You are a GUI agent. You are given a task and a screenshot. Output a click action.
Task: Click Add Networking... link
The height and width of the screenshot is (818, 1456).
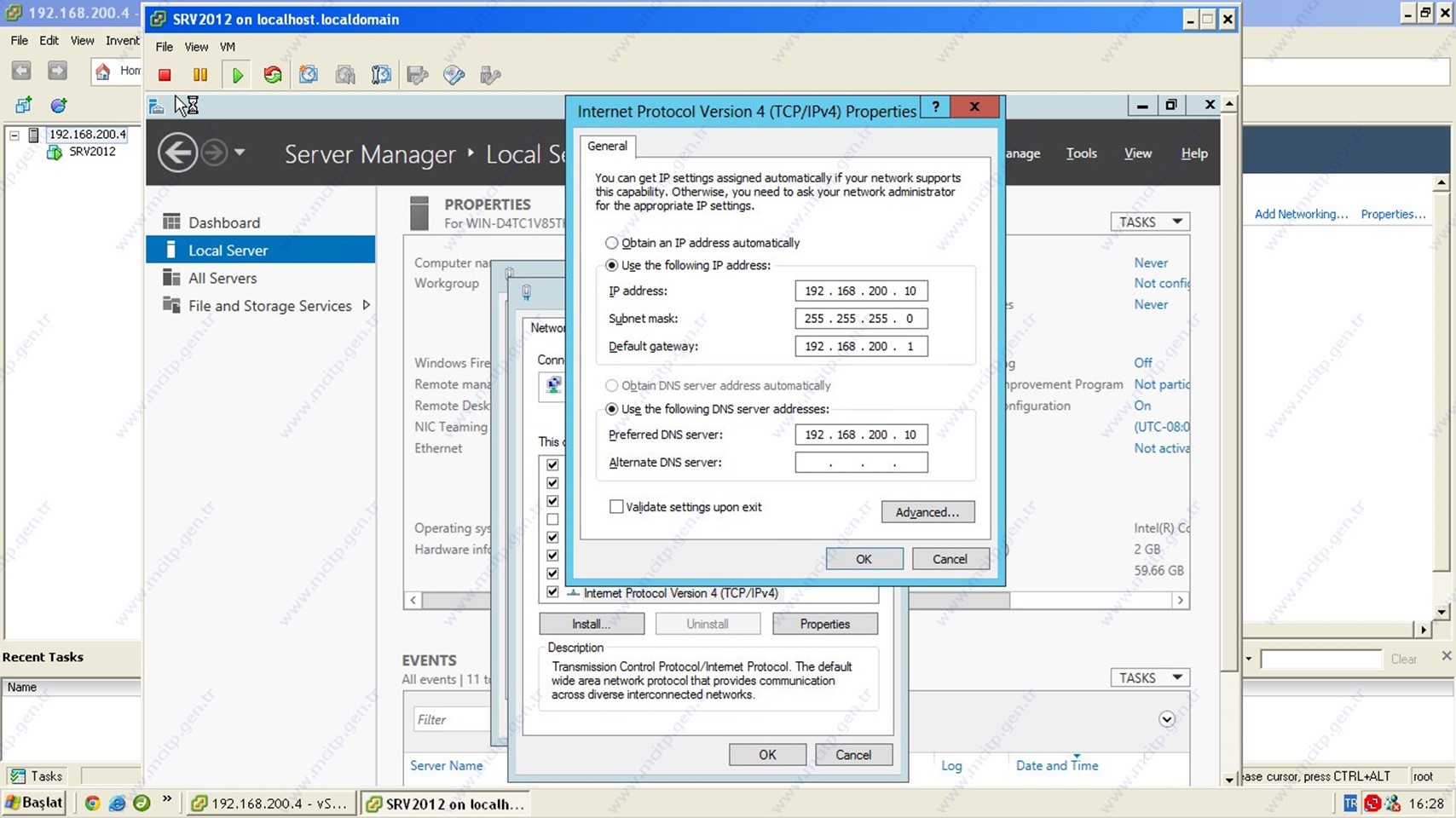click(1301, 214)
